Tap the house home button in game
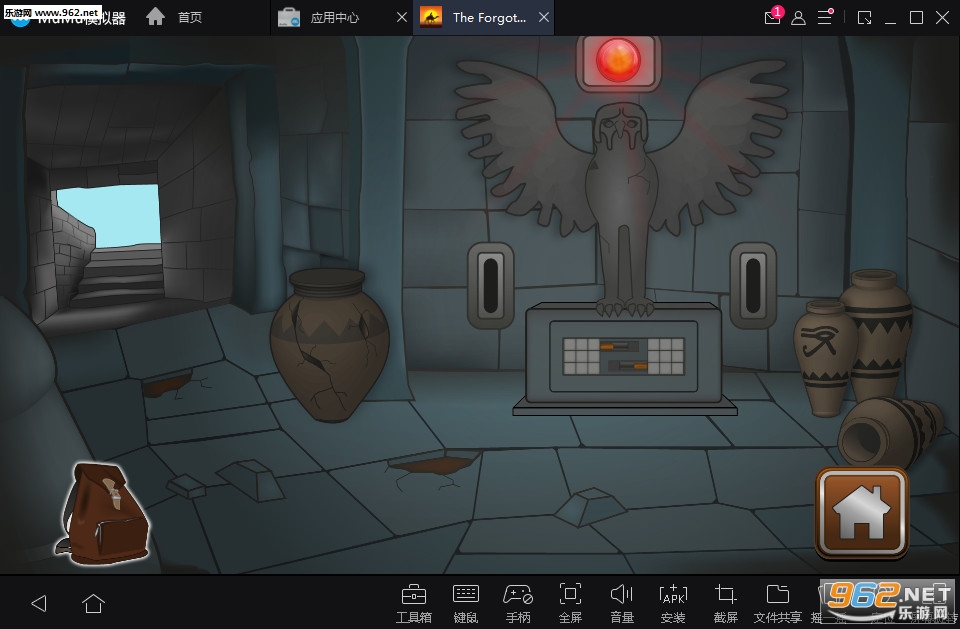 click(x=861, y=513)
